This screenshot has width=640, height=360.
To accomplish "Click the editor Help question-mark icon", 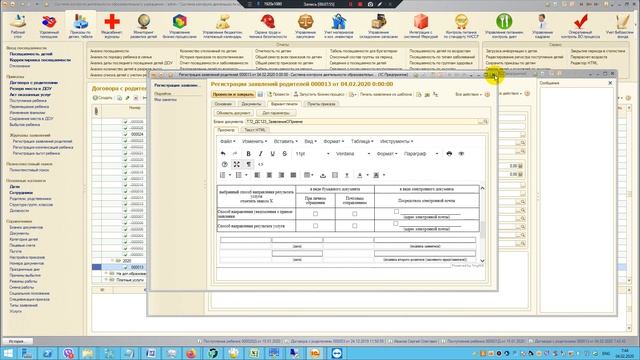I will 224,164.
